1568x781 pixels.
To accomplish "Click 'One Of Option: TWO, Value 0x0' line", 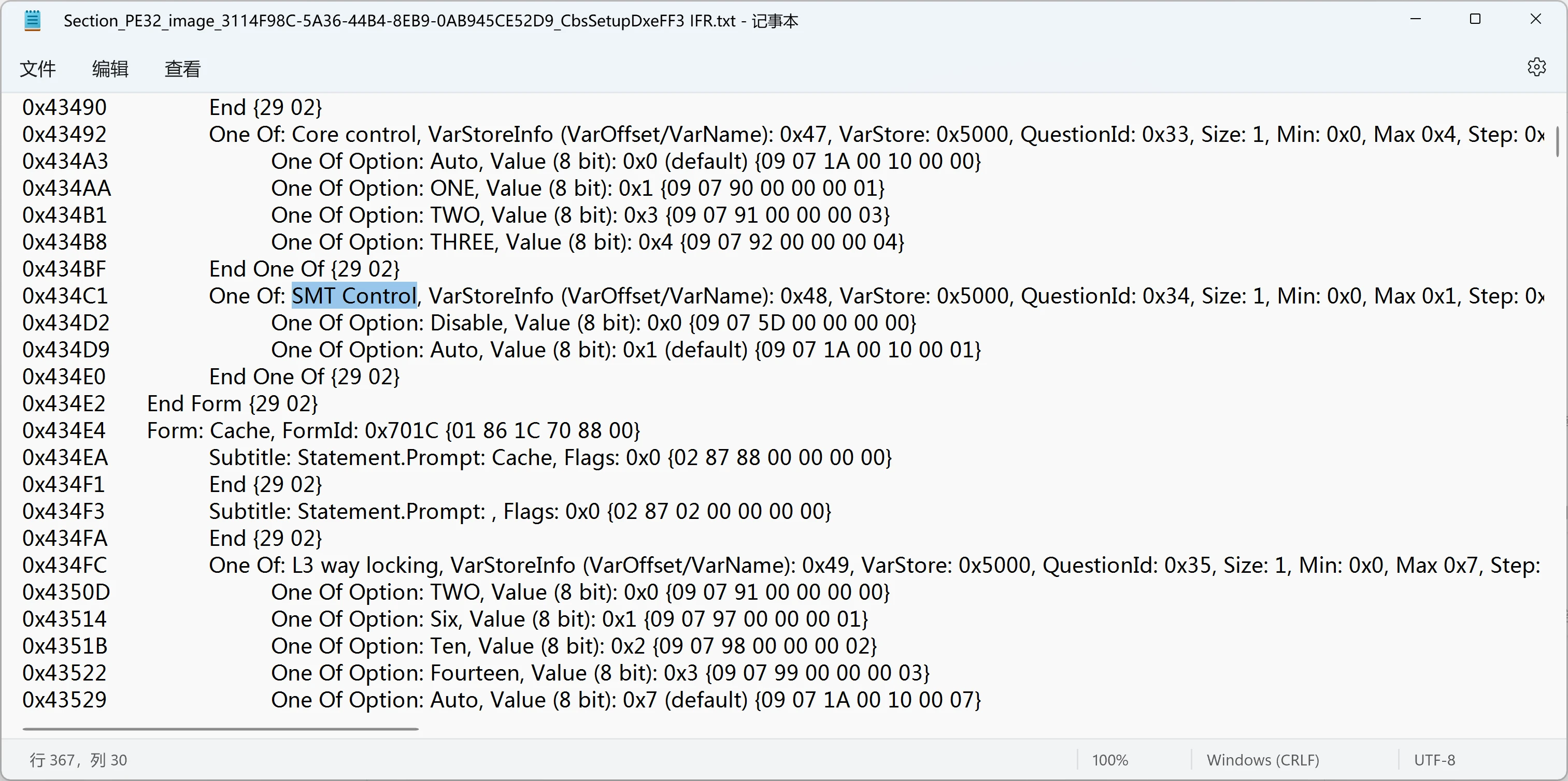I will coord(580,592).
